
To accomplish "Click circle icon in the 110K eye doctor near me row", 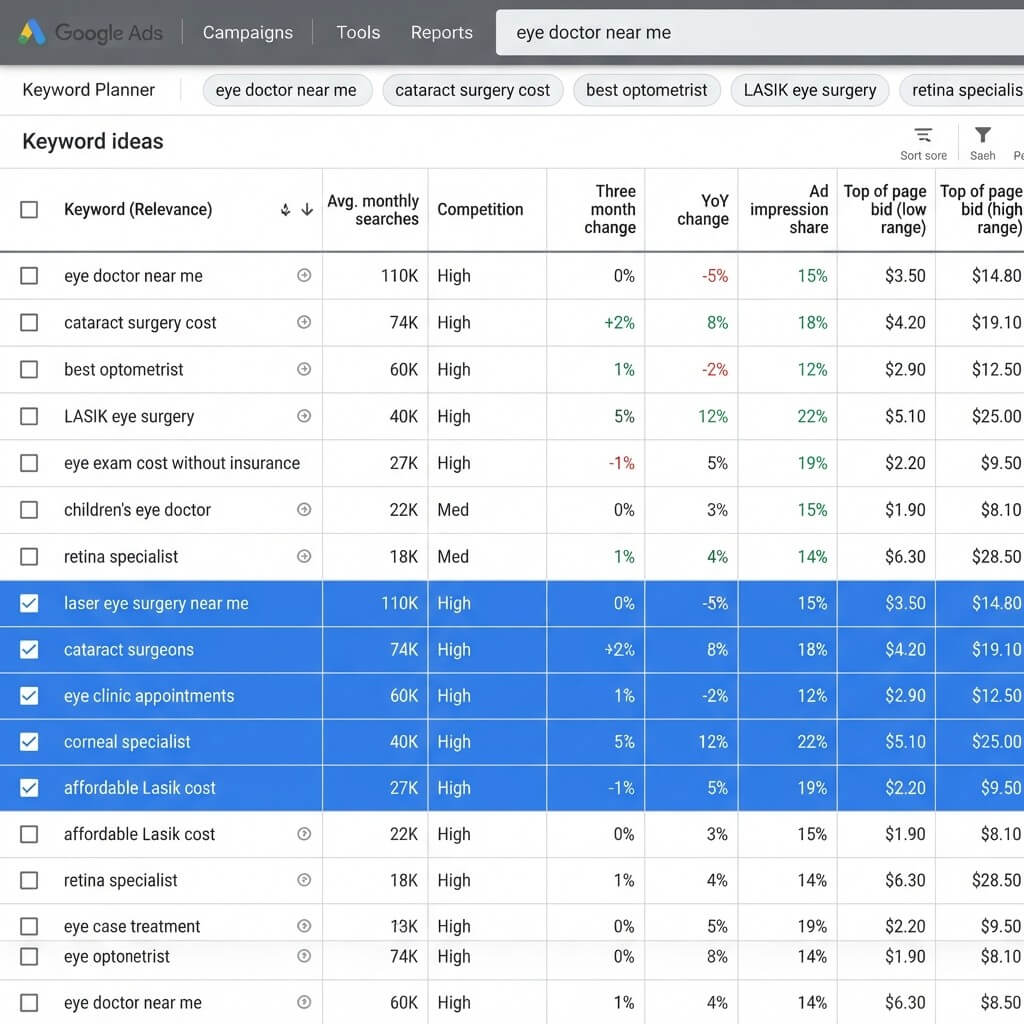I will click(x=304, y=276).
